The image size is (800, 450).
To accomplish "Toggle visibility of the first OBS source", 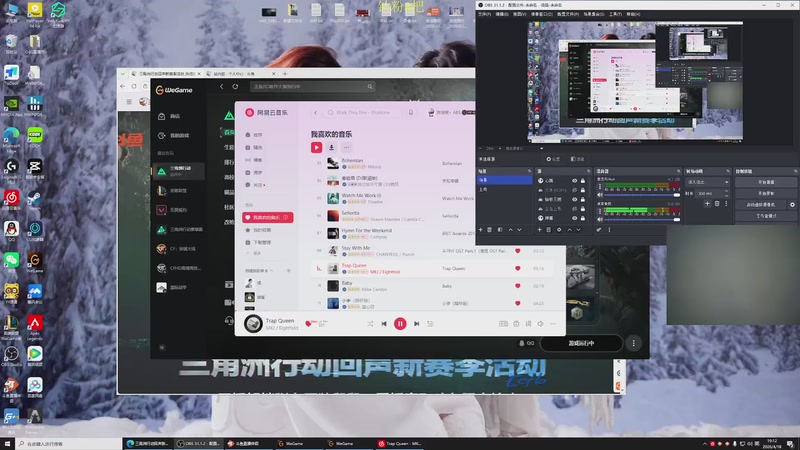I will (x=574, y=181).
